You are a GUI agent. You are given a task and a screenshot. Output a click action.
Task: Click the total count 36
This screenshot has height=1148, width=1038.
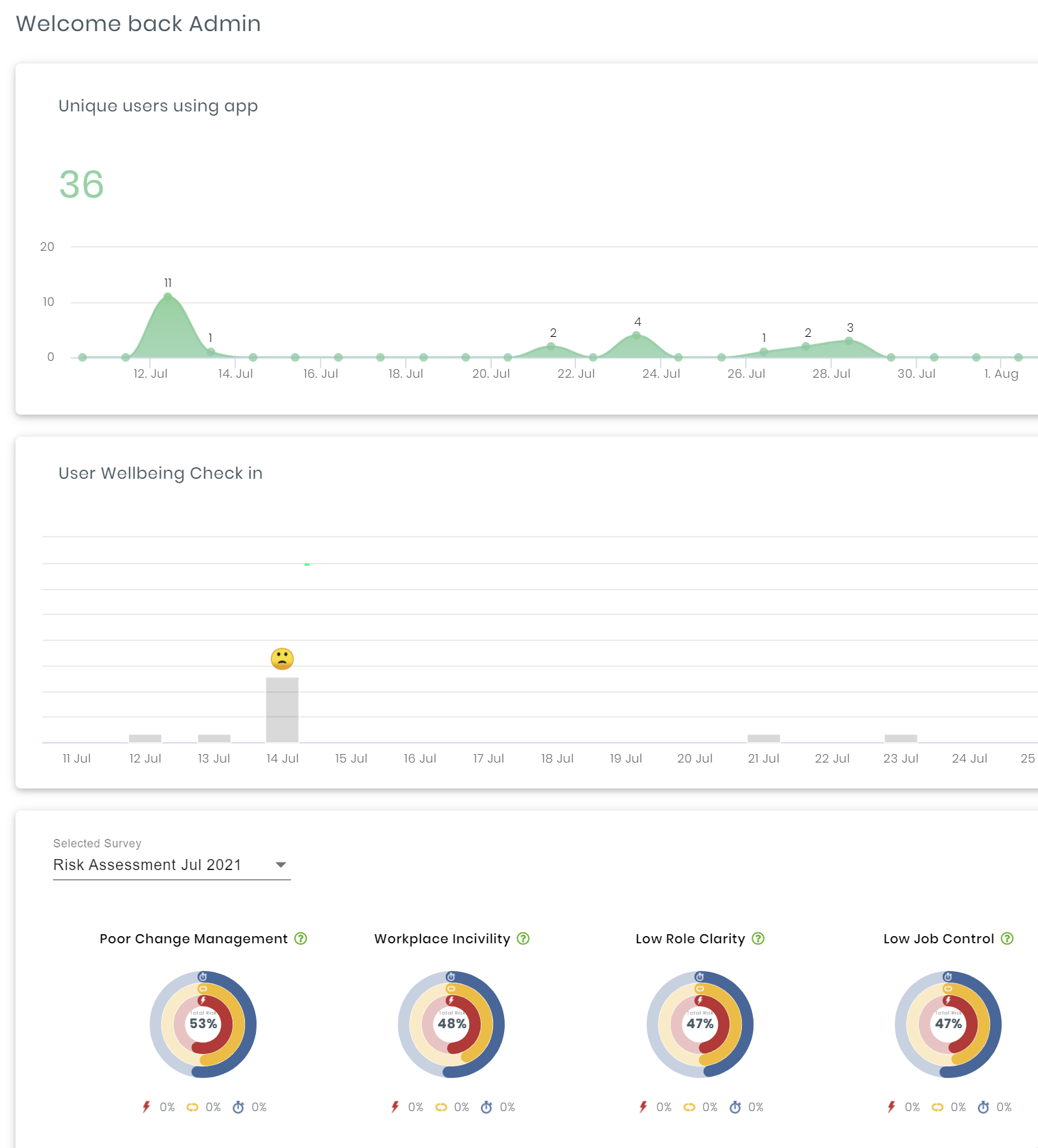pos(82,185)
